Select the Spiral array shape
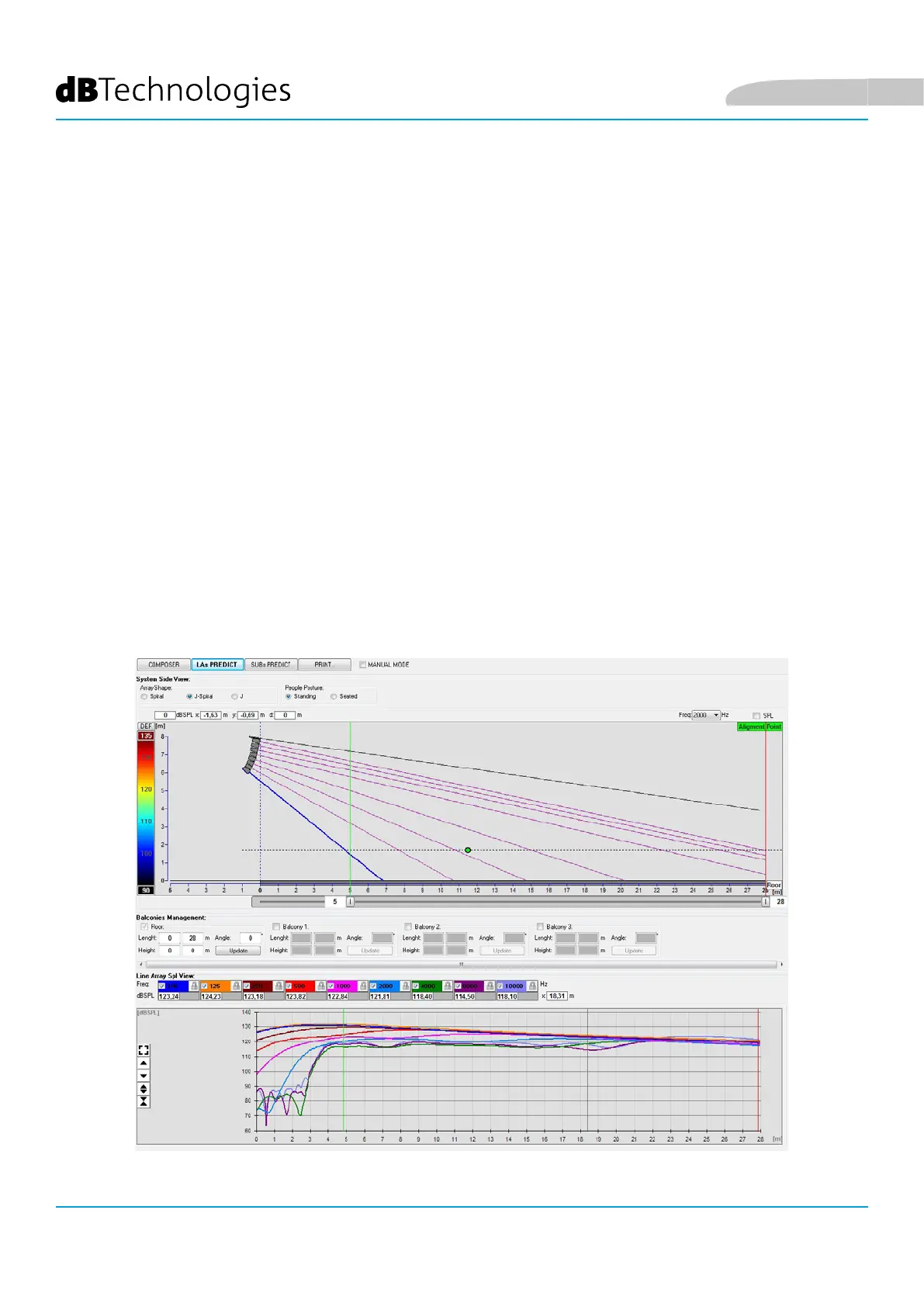Image resolution: width=924 pixels, height=1307 pixels. point(144,697)
